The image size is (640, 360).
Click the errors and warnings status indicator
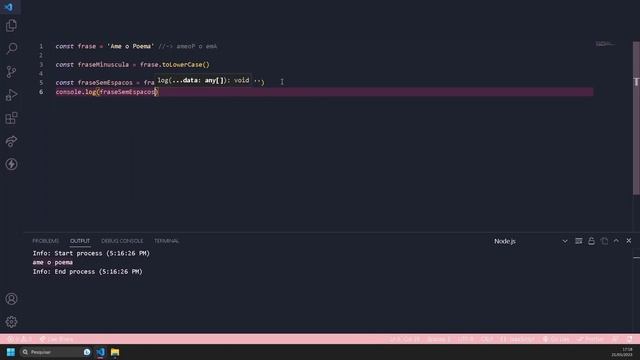tap(19, 339)
